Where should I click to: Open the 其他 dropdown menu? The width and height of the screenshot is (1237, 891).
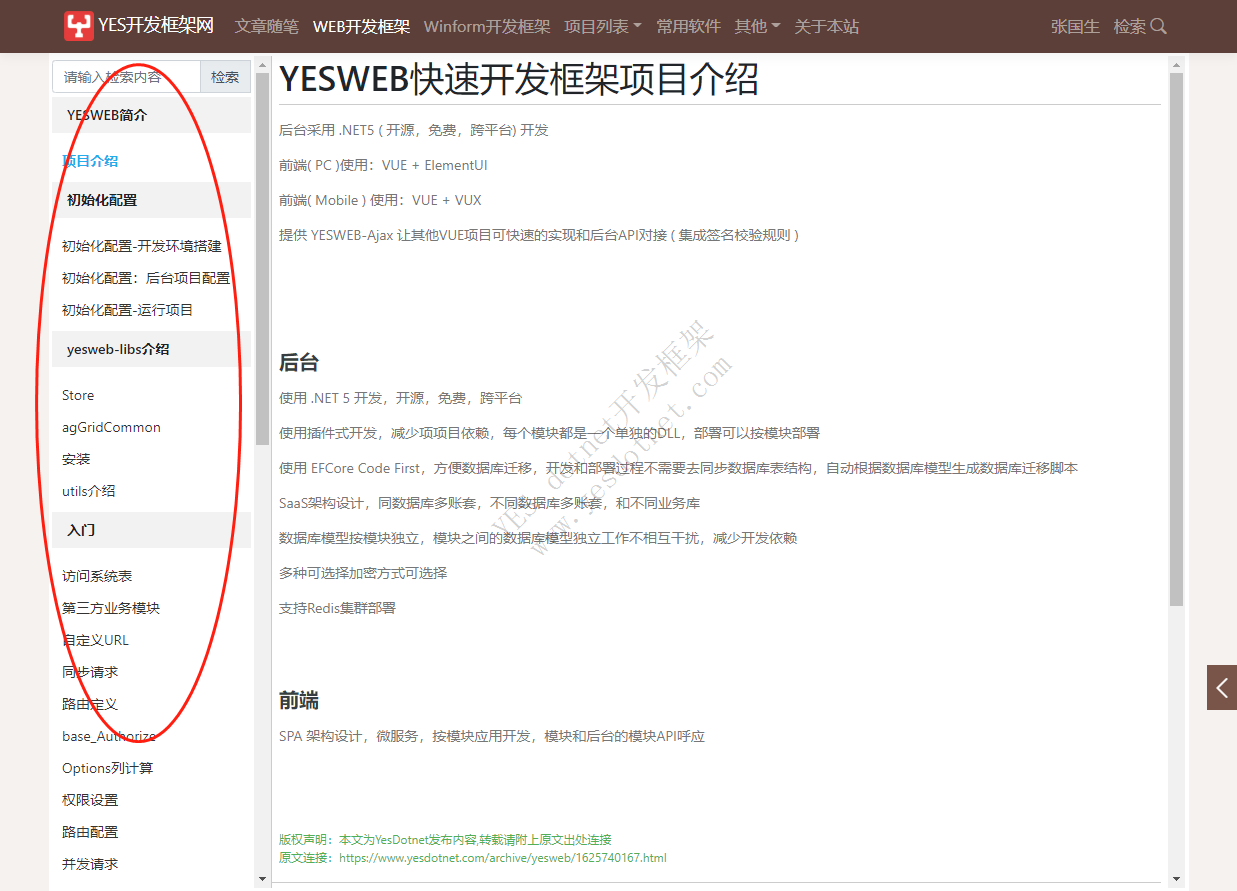[758, 27]
